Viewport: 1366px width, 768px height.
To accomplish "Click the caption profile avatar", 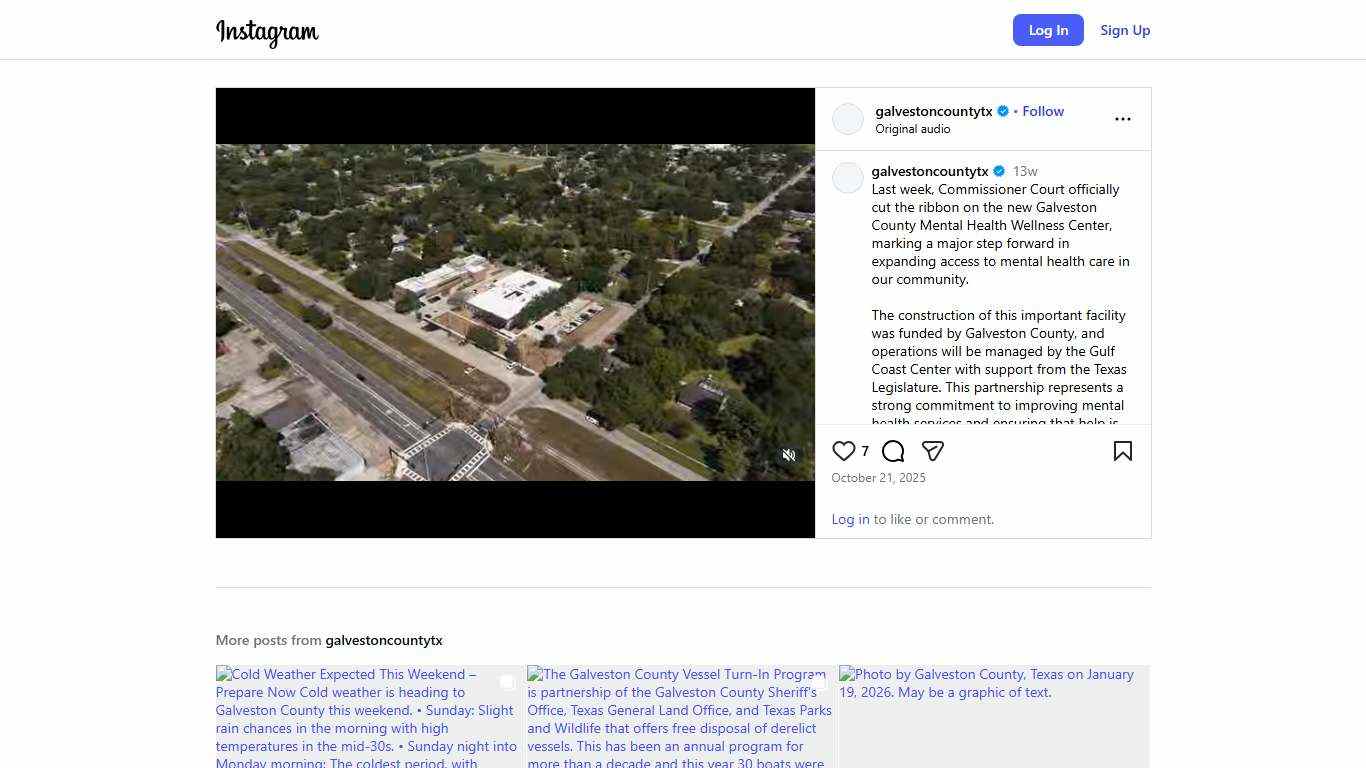I will [847, 178].
